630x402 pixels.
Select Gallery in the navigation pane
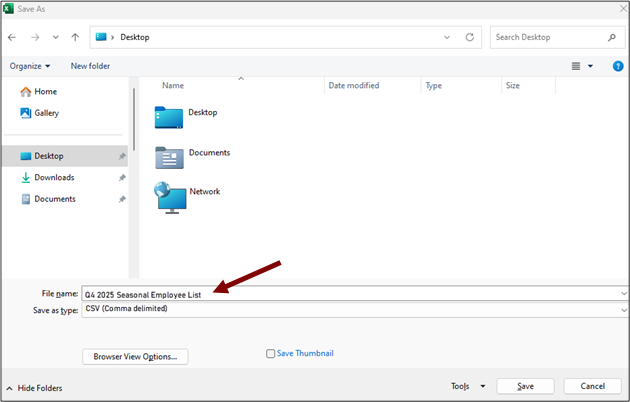point(46,113)
